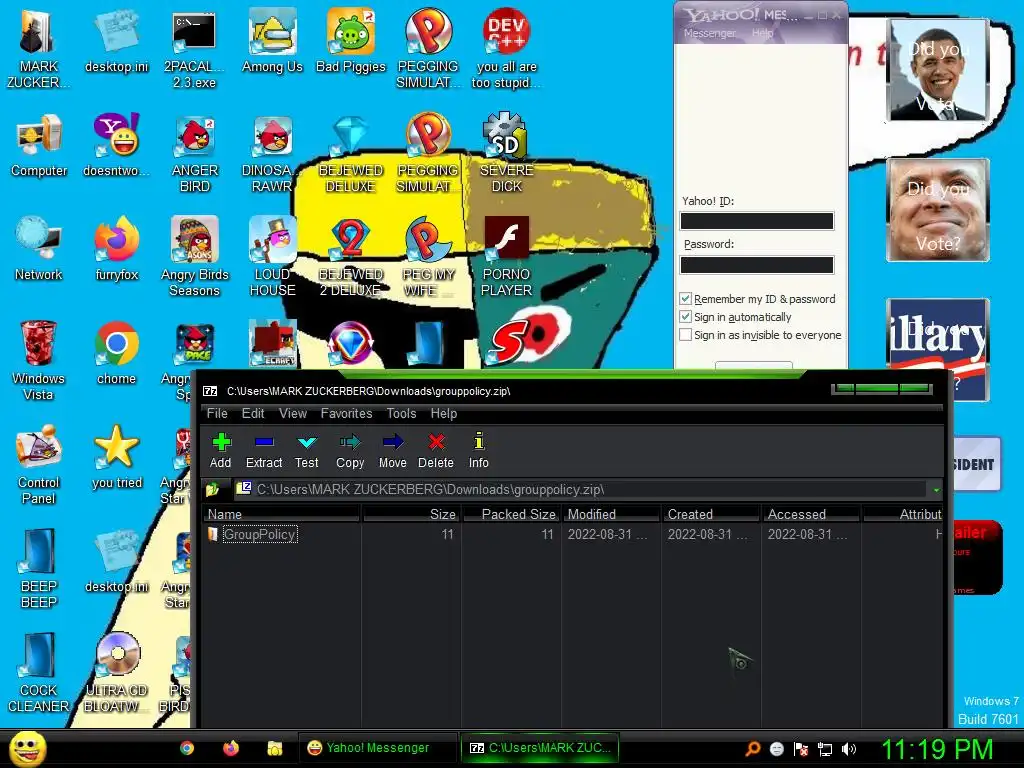Viewport: 1024px width, 768px height.
Task: Open the Network desktop icon
Action: [x=39, y=251]
